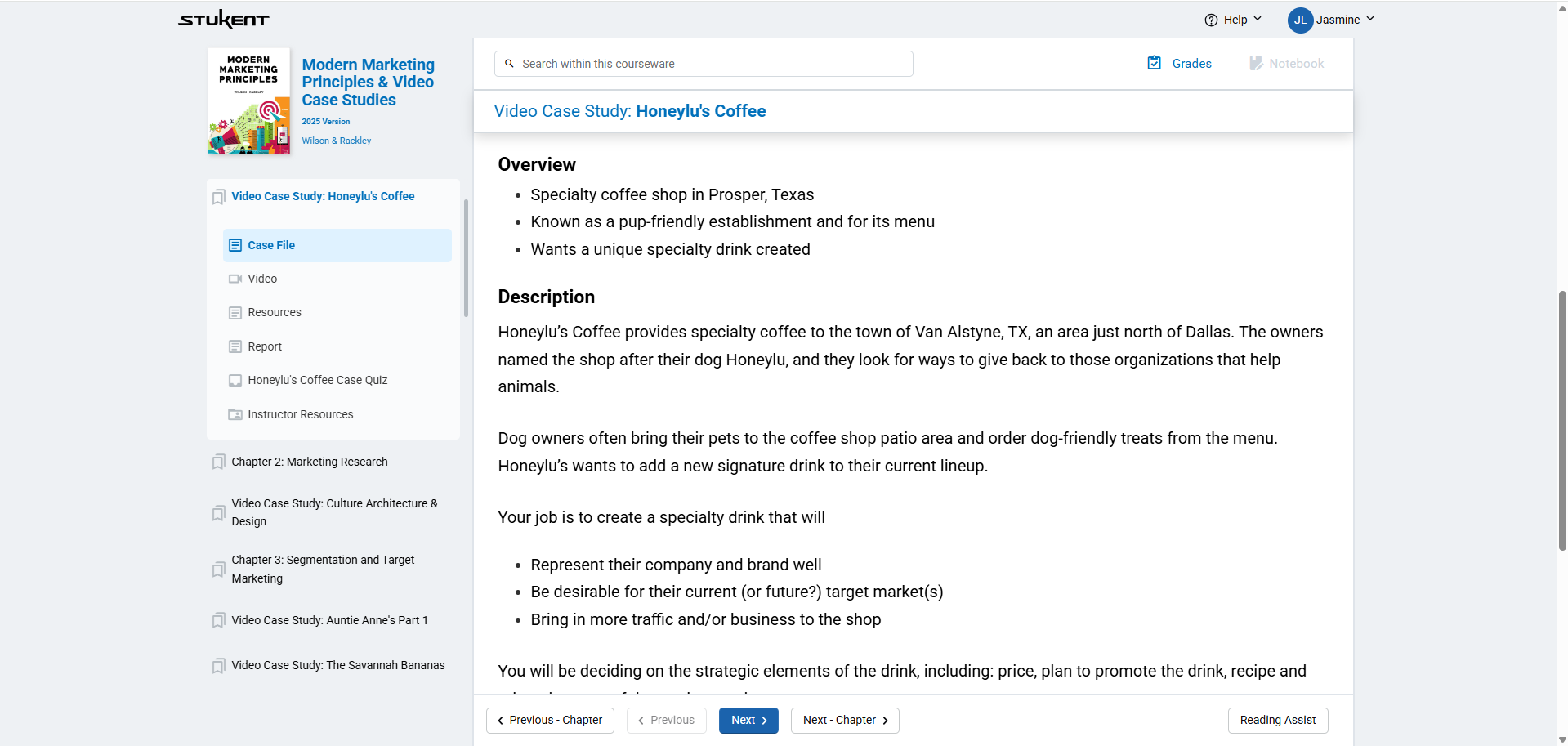Image resolution: width=1568 pixels, height=746 pixels.
Task: Select Case File in sidebar
Action: point(337,245)
